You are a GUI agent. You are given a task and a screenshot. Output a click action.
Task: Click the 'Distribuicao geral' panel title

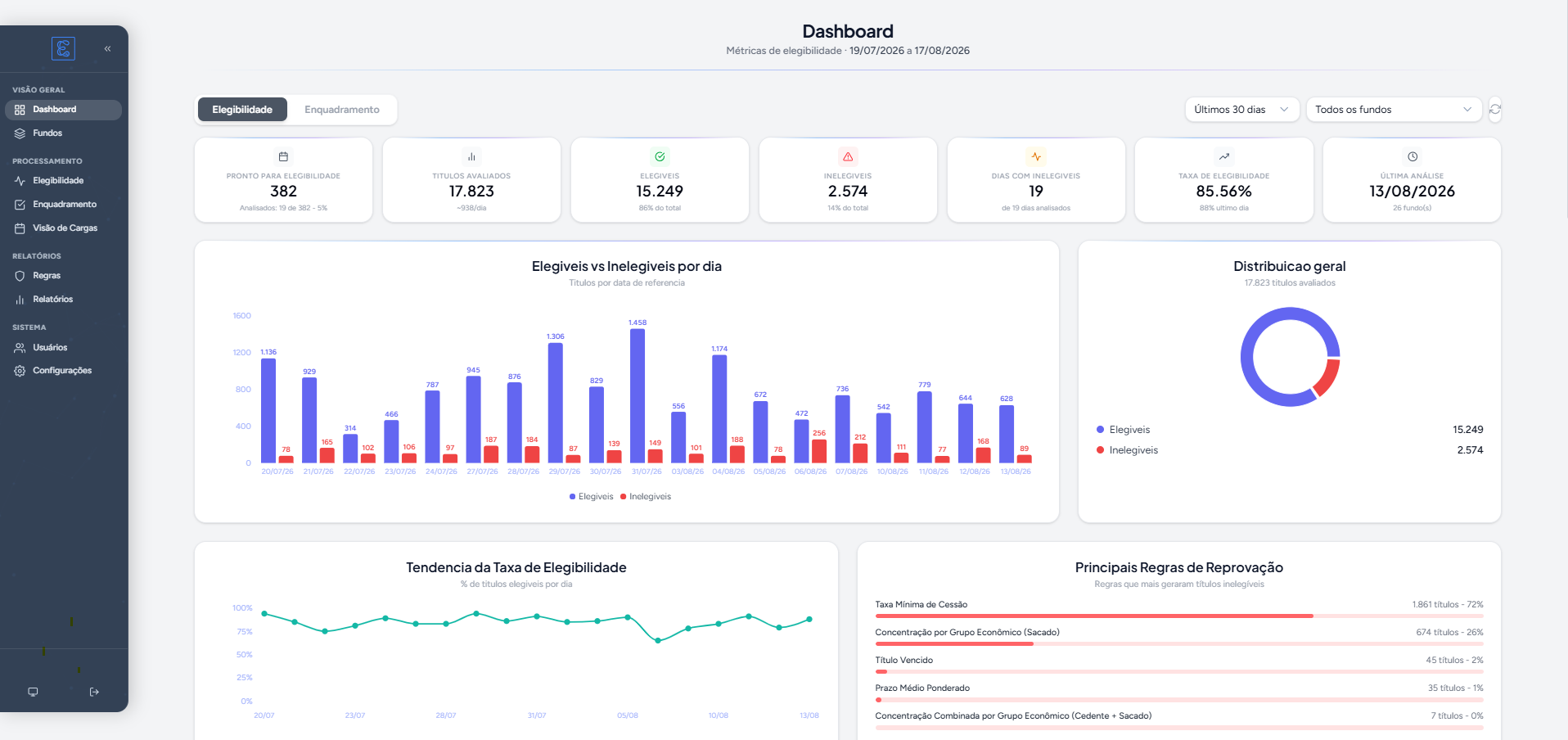(1290, 267)
